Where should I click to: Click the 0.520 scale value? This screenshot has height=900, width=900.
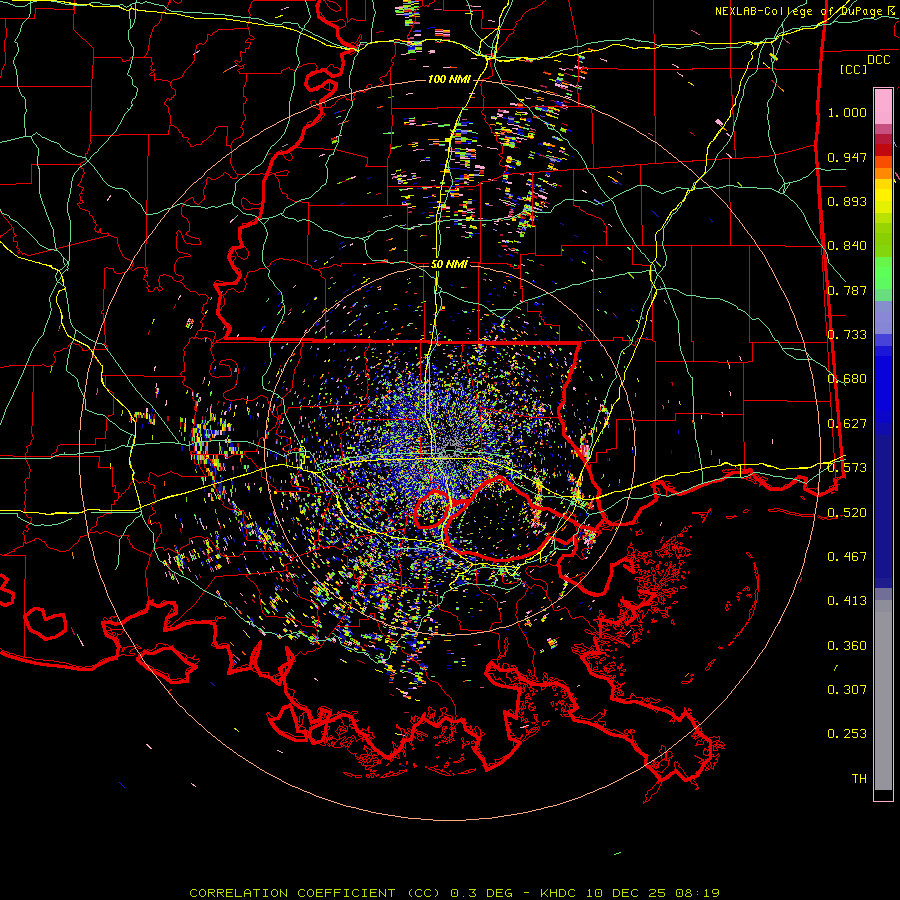pos(847,512)
